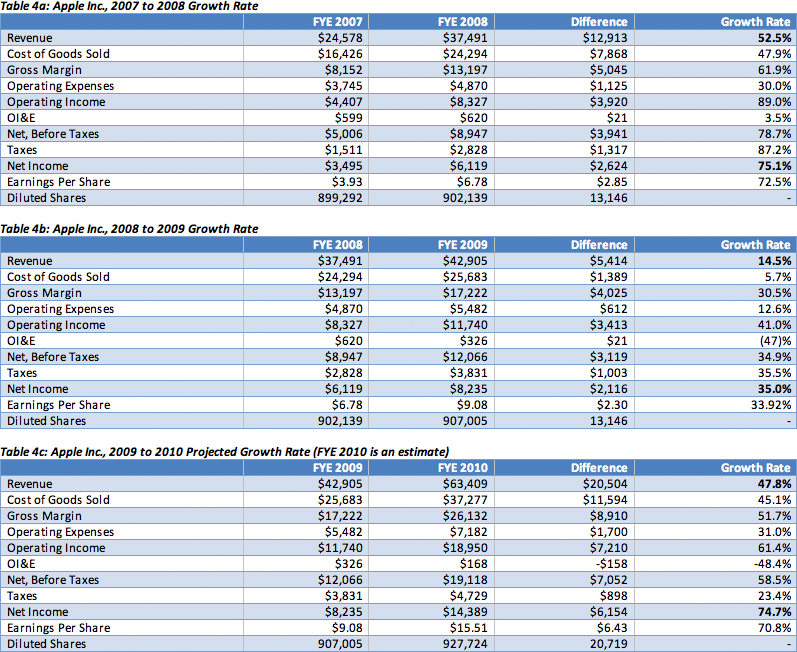Click the 78.7% growth rate cell
Image resolution: width=797 pixels, height=652 pixels.
pos(775,134)
